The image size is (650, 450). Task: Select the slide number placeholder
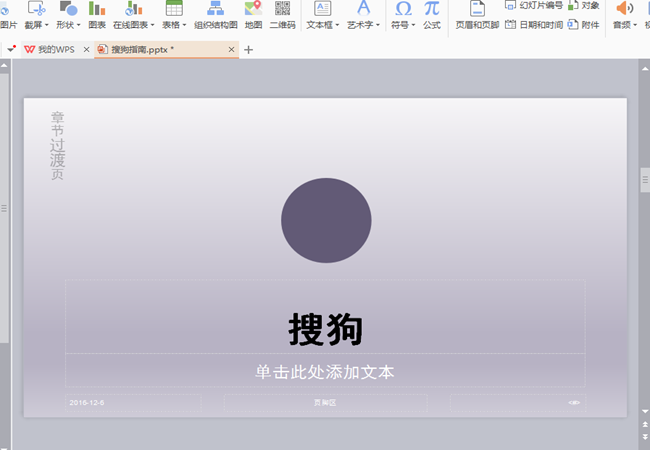coord(518,403)
